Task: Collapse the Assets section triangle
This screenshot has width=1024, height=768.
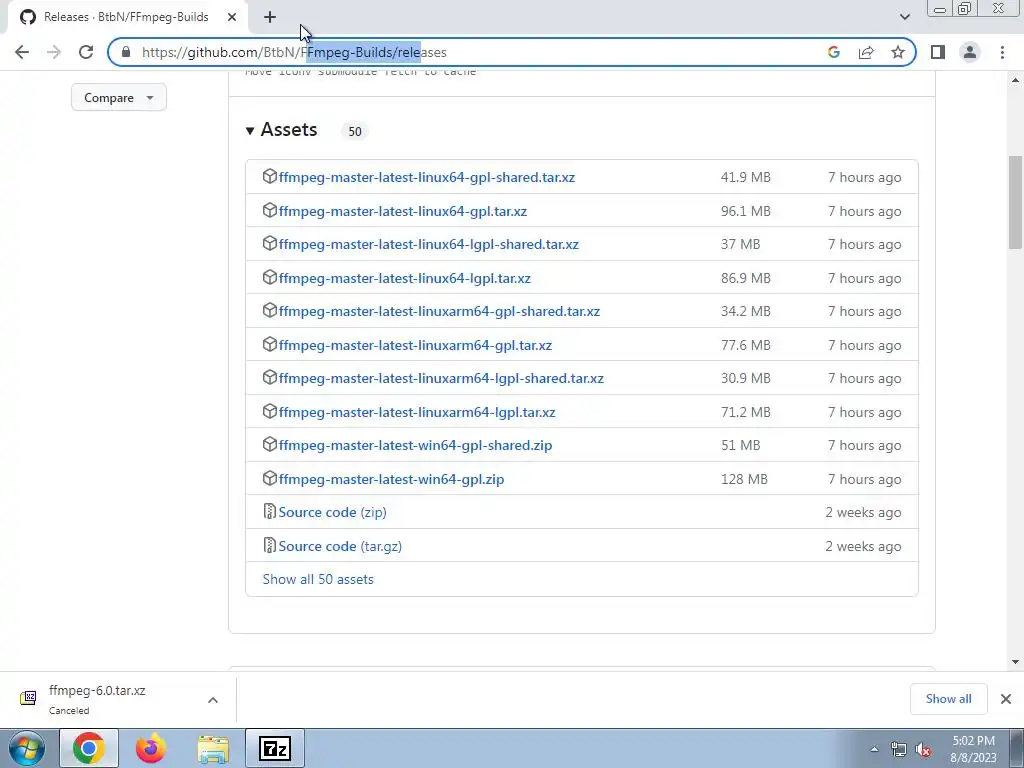Action: point(250,131)
